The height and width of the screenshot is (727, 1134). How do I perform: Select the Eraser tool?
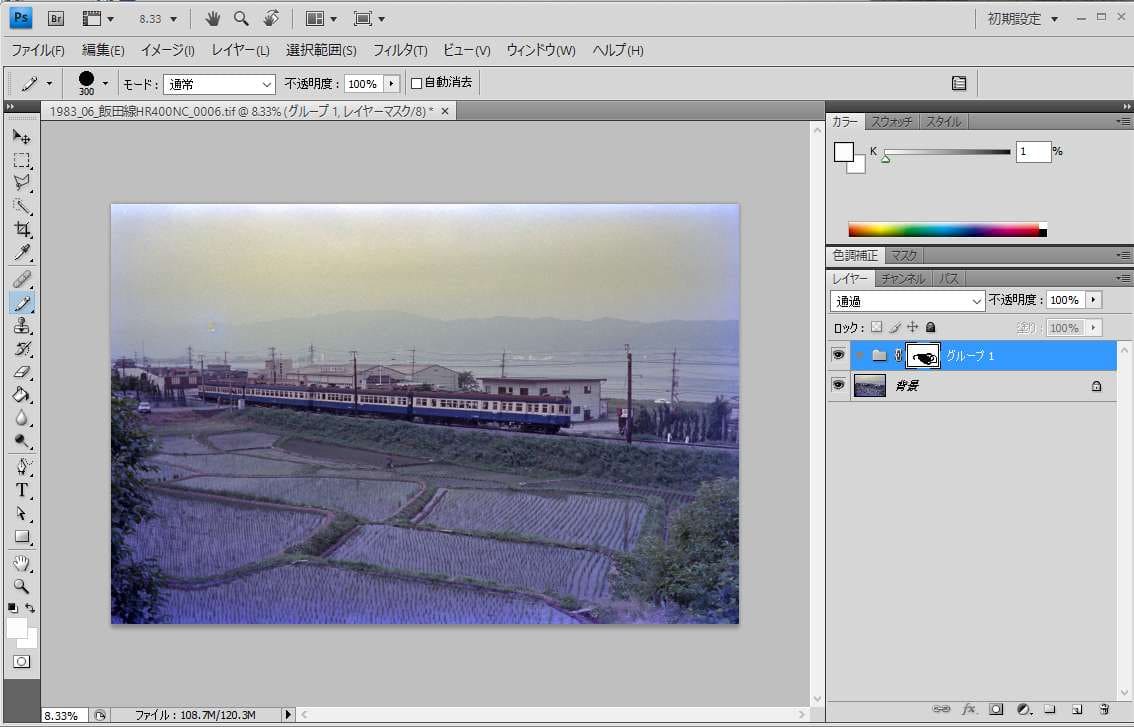(21, 372)
